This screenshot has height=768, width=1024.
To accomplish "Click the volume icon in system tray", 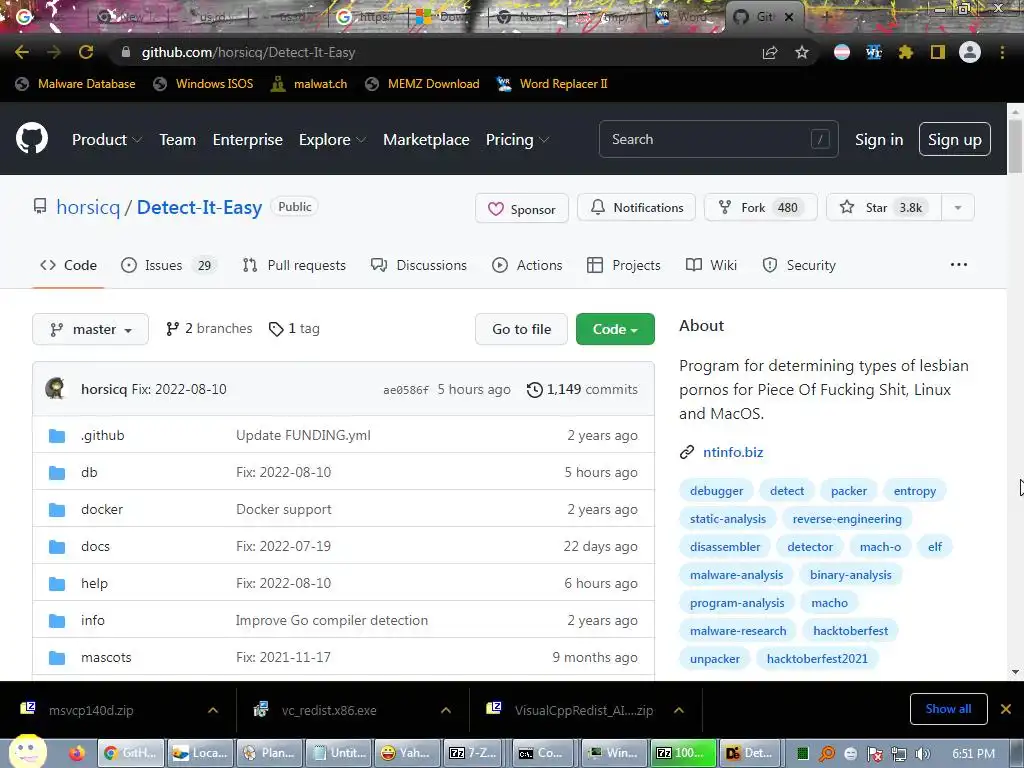I will point(923,754).
